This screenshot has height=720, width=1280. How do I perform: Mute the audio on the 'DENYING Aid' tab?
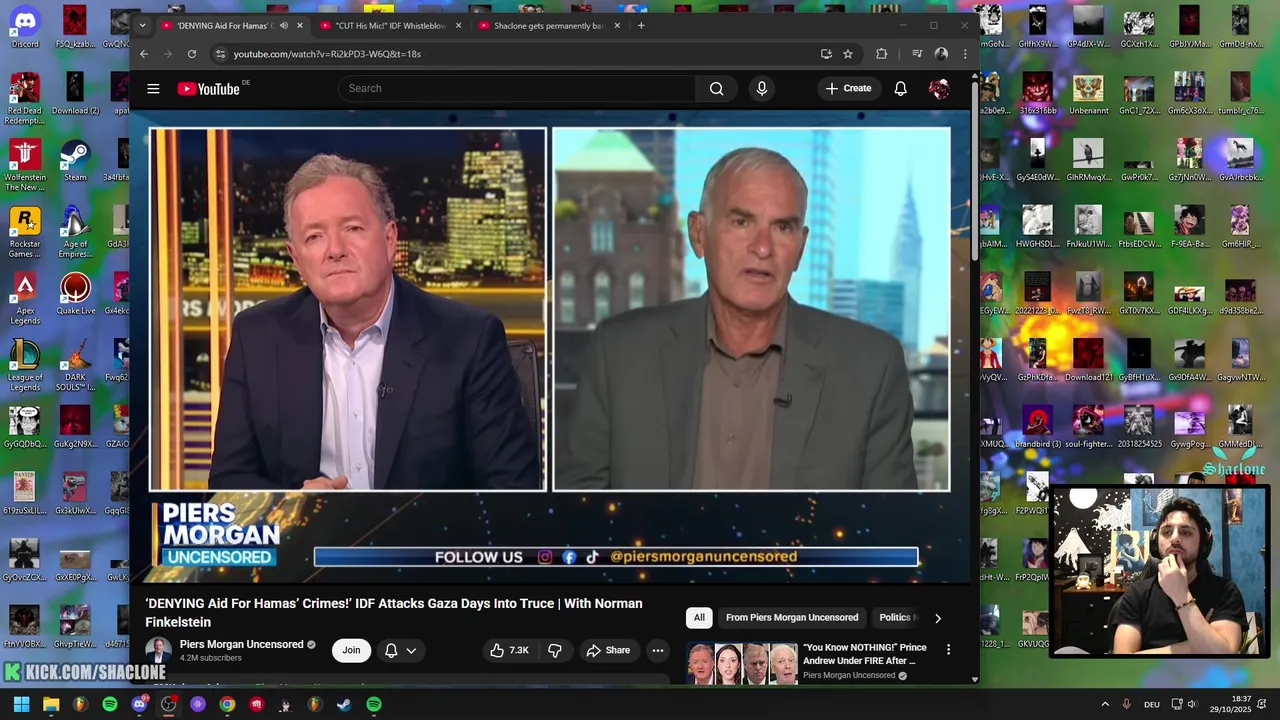coord(284,26)
